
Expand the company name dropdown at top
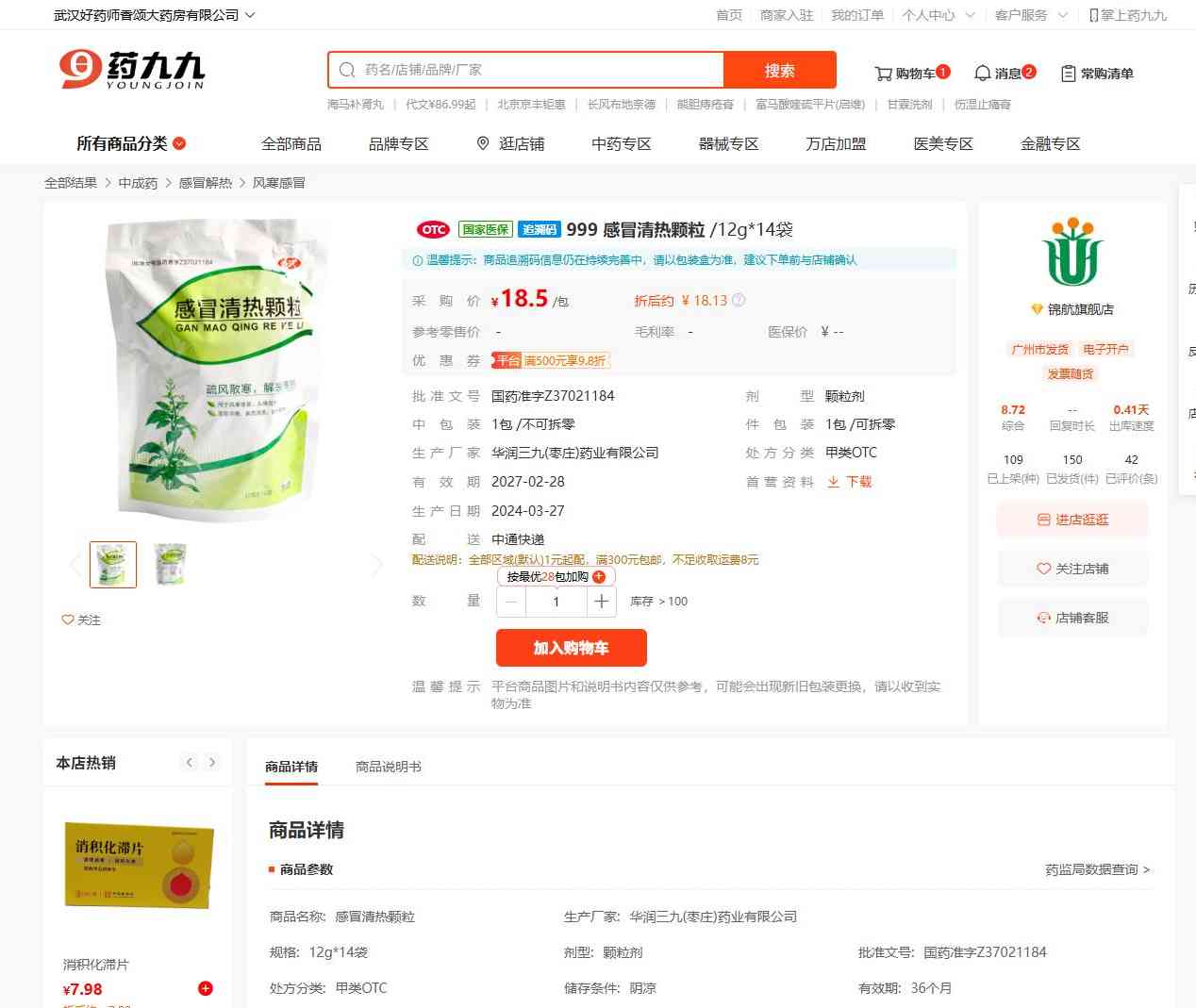(x=250, y=15)
